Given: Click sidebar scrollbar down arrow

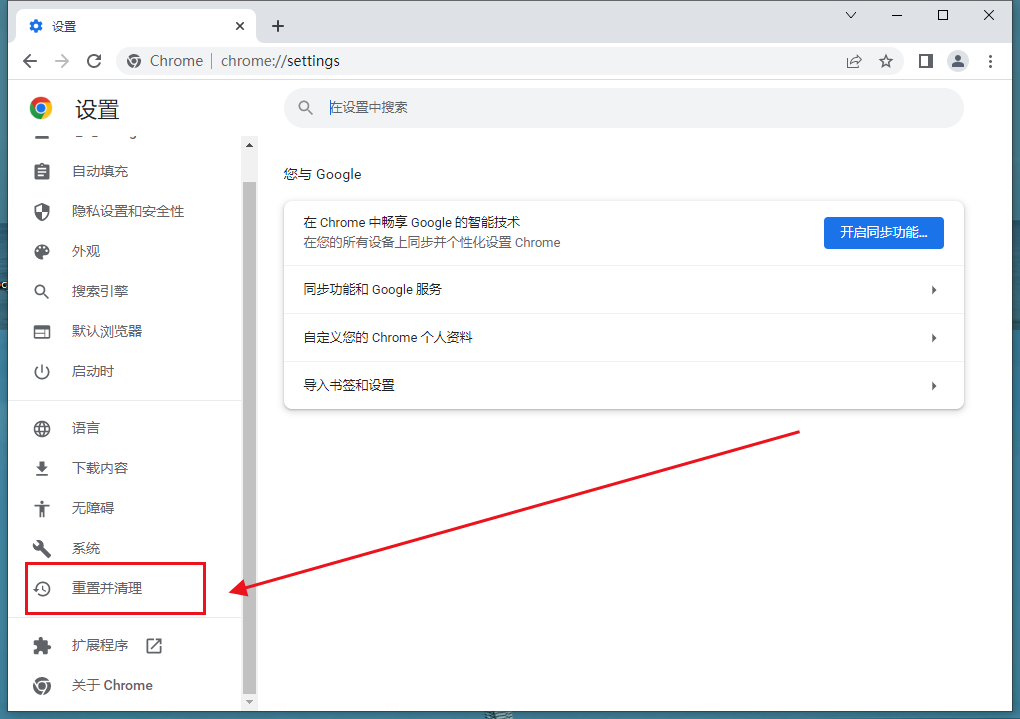Looking at the screenshot, I should click(249, 702).
